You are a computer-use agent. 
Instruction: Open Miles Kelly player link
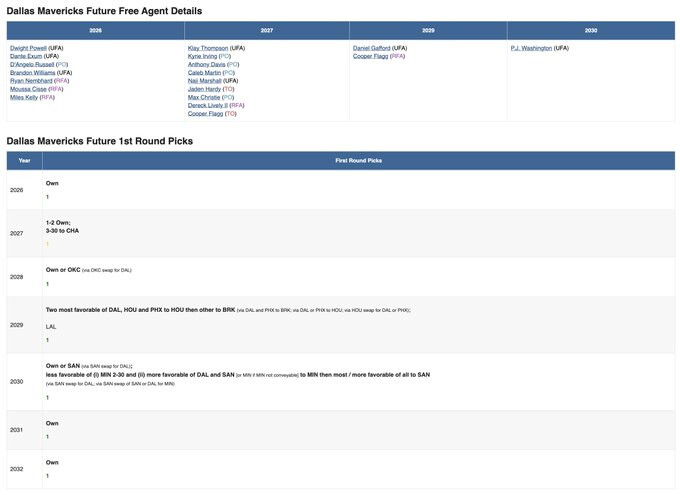click(24, 98)
